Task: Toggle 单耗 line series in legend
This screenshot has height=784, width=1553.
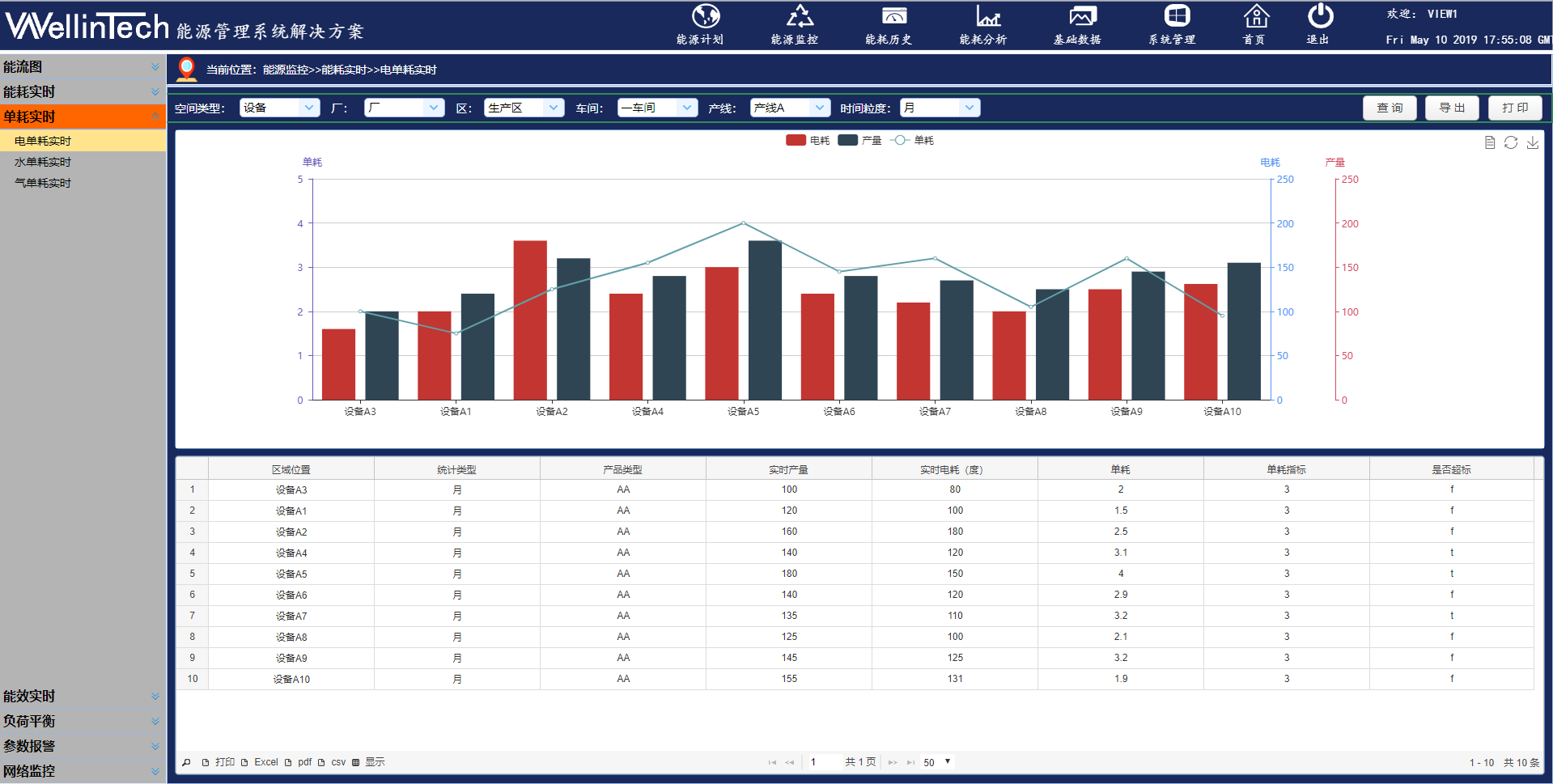Action: point(912,140)
